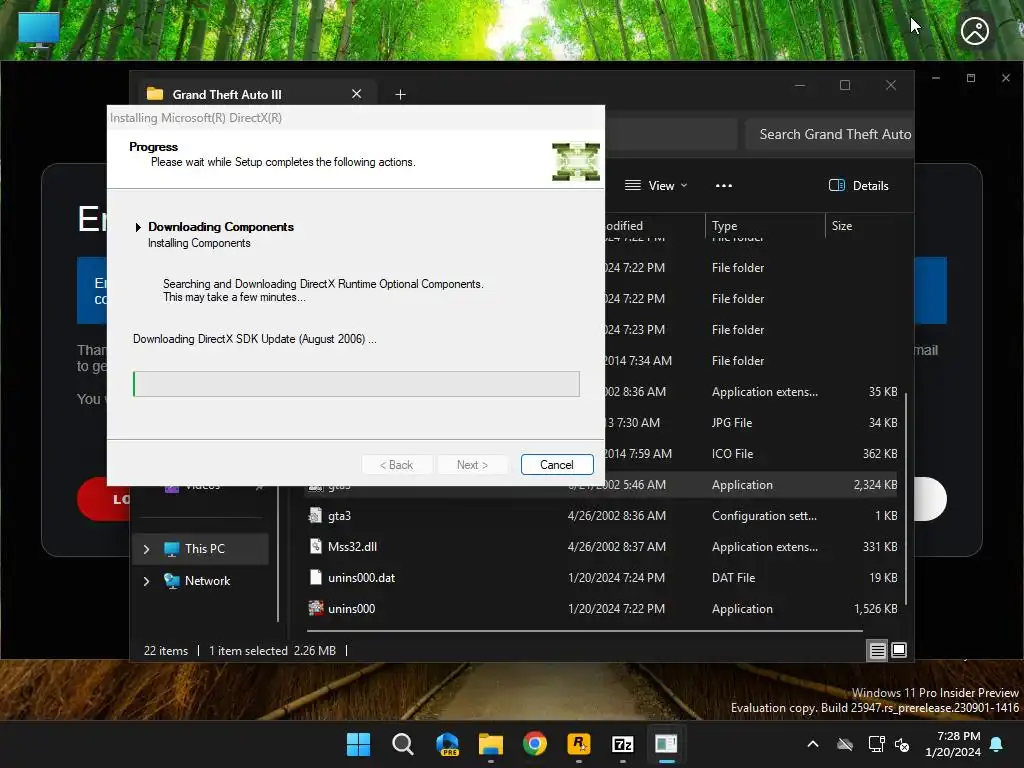Click the muted volume tray icon

[902, 745]
